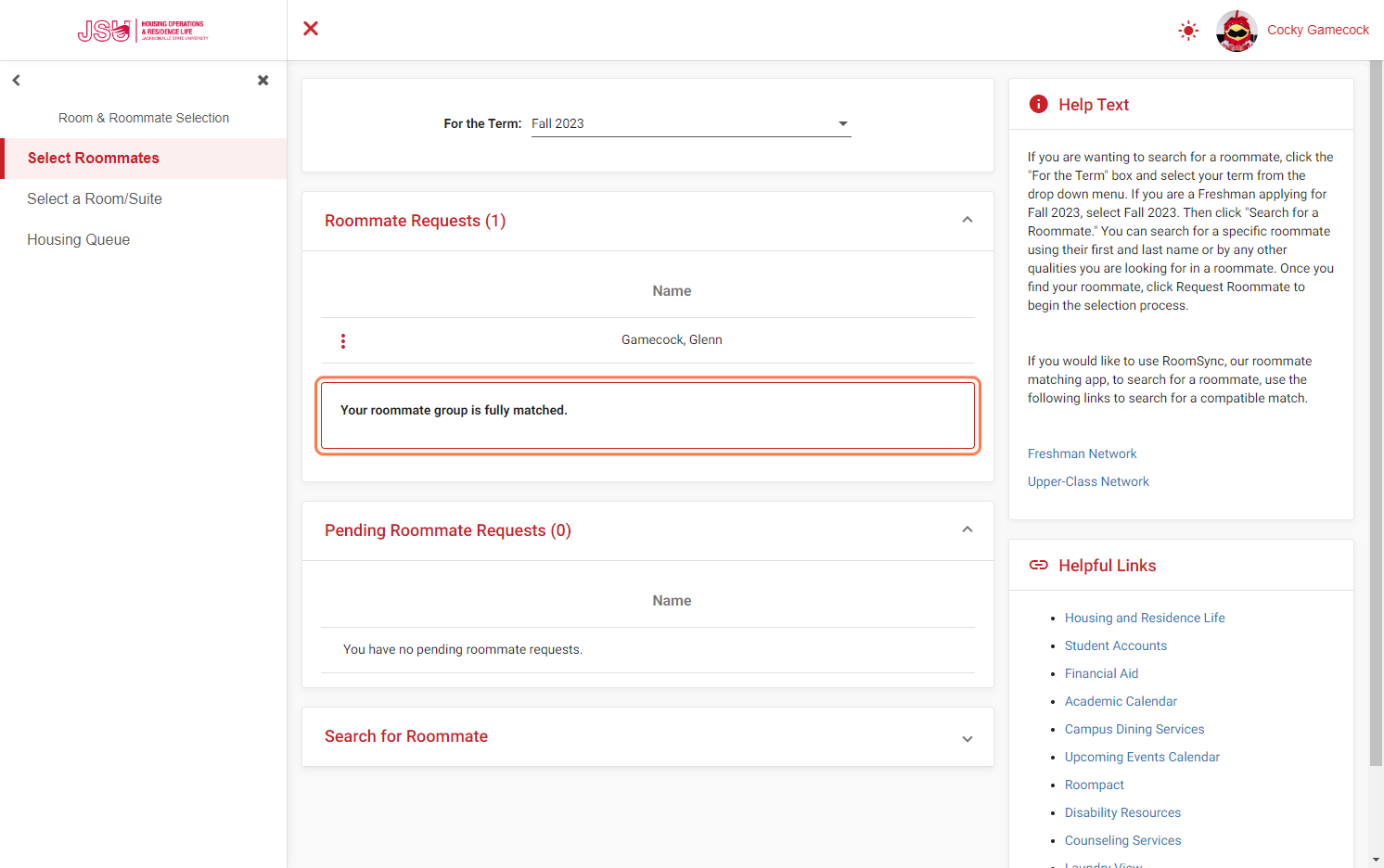Open the Cocky Gamecock user name menu
The height and width of the screenshot is (868, 1384).
click(1317, 30)
